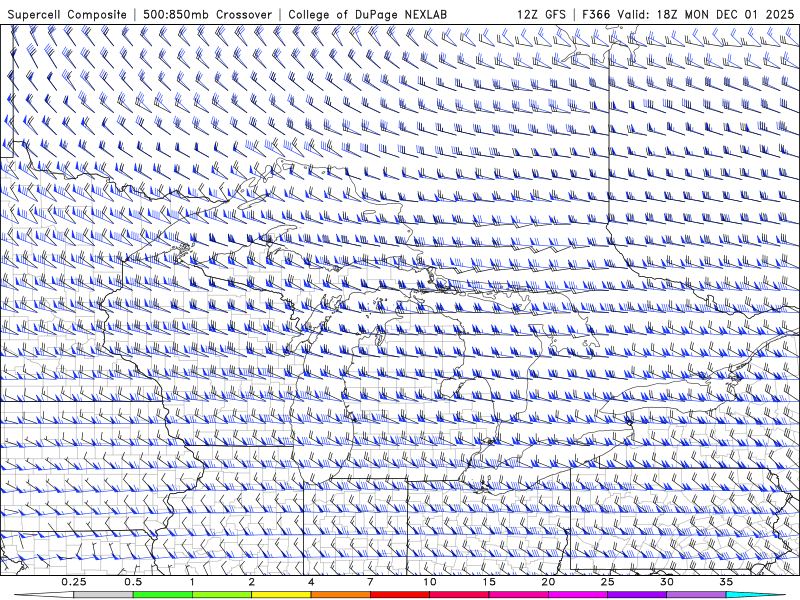The image size is (800, 600).
Task: Click the 15 value on the color scale
Action: click(489, 582)
